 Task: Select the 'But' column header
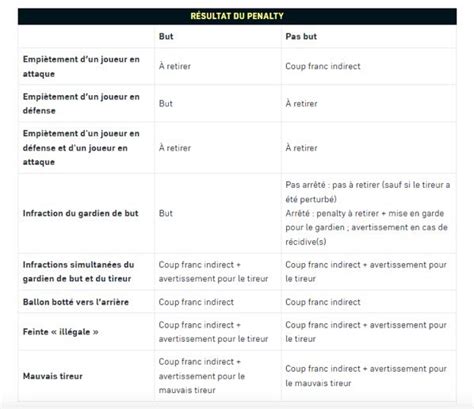166,36
